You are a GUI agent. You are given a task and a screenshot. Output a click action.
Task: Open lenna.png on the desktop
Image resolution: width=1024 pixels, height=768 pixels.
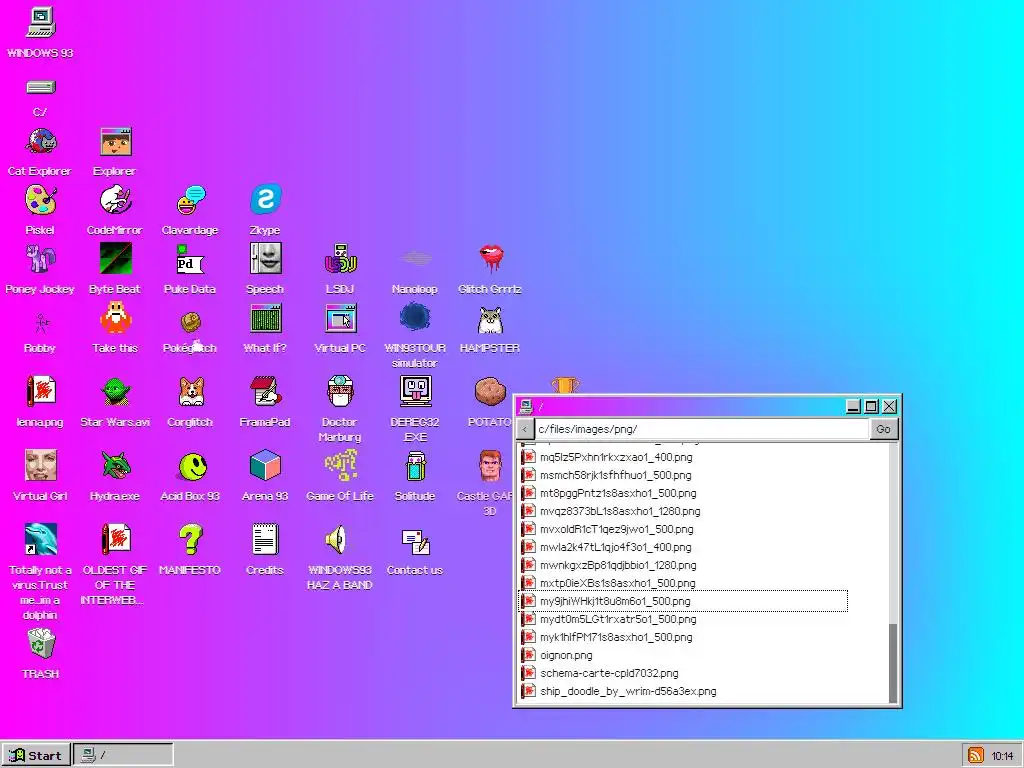point(40,392)
